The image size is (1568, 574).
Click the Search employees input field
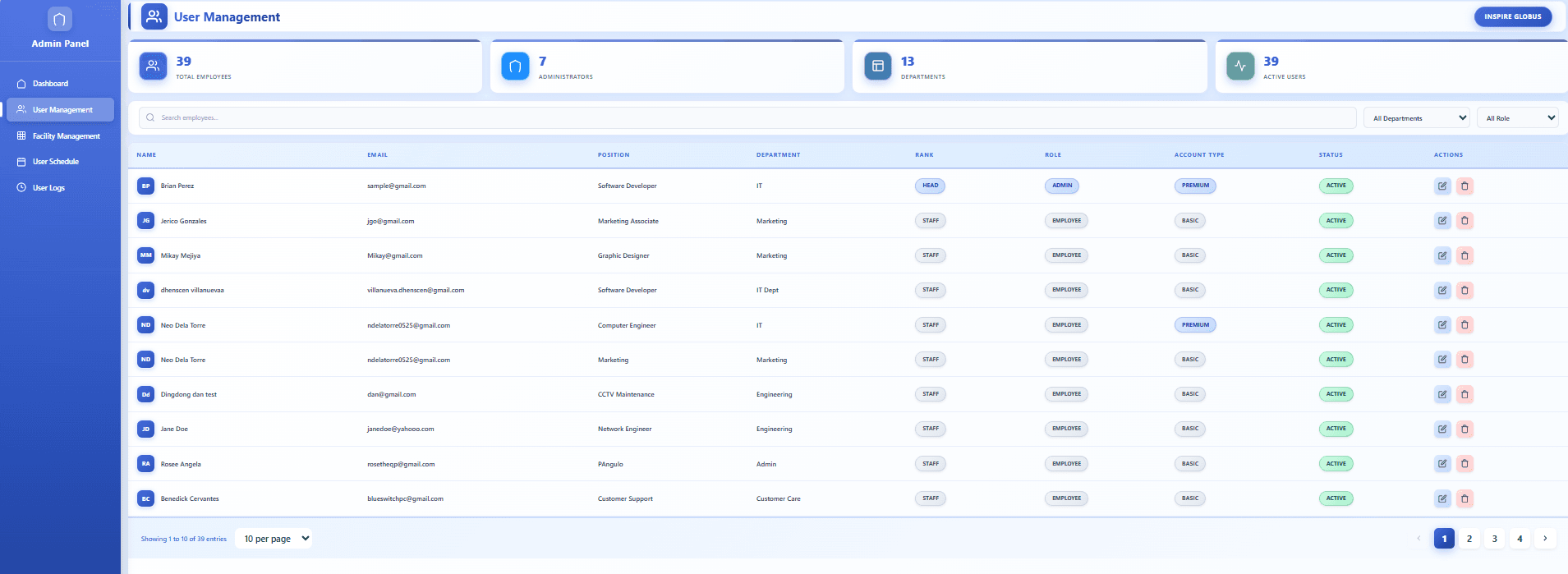pyautogui.click(x=747, y=117)
